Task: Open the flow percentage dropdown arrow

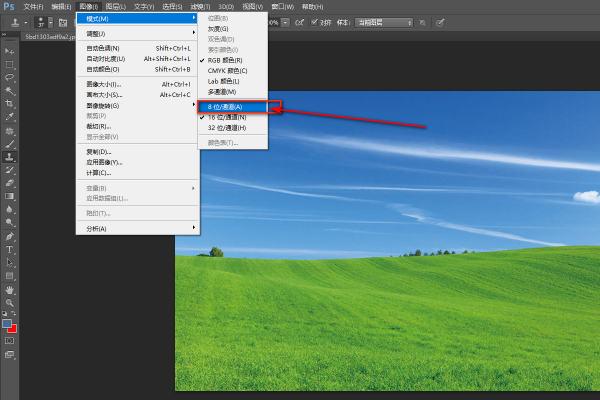Action: pyautogui.click(x=285, y=23)
